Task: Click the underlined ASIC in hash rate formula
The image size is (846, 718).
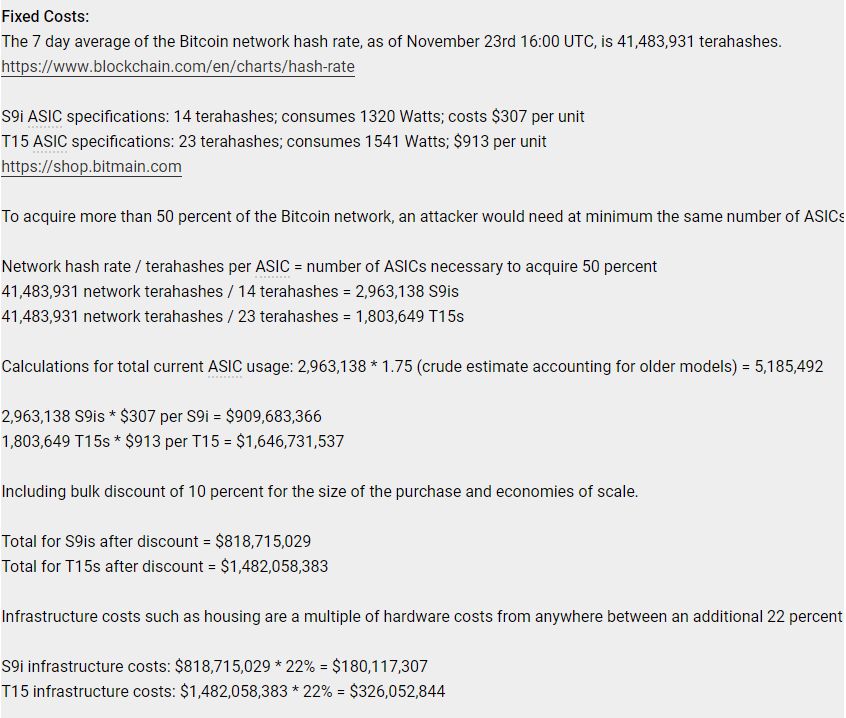Action: [x=272, y=266]
